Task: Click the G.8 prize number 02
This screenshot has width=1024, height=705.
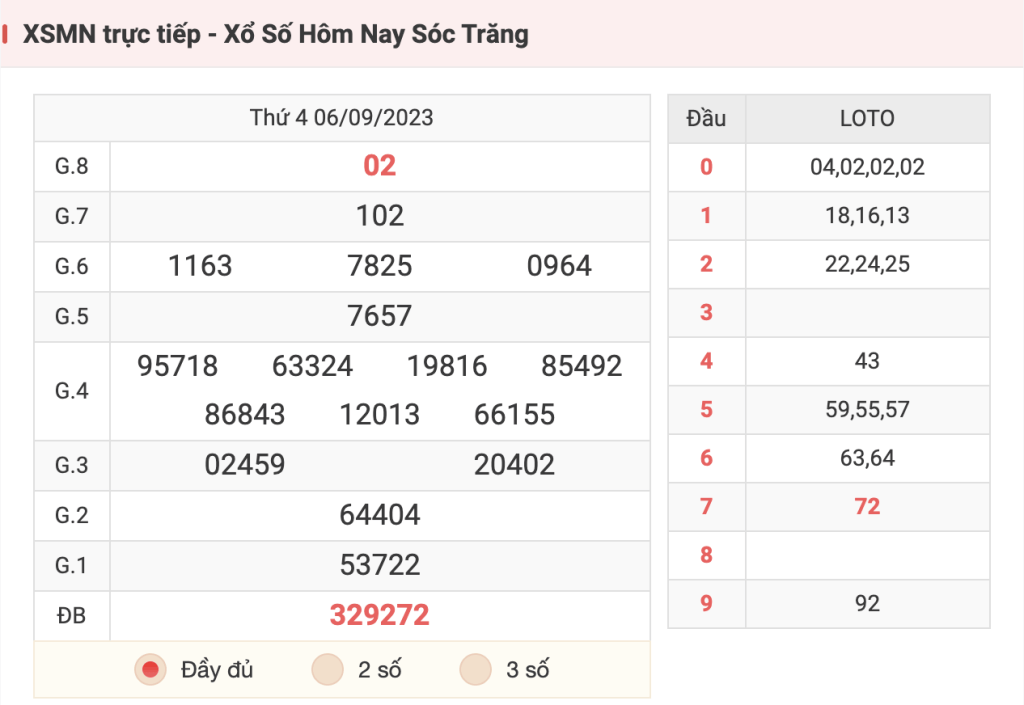Action: click(x=379, y=166)
